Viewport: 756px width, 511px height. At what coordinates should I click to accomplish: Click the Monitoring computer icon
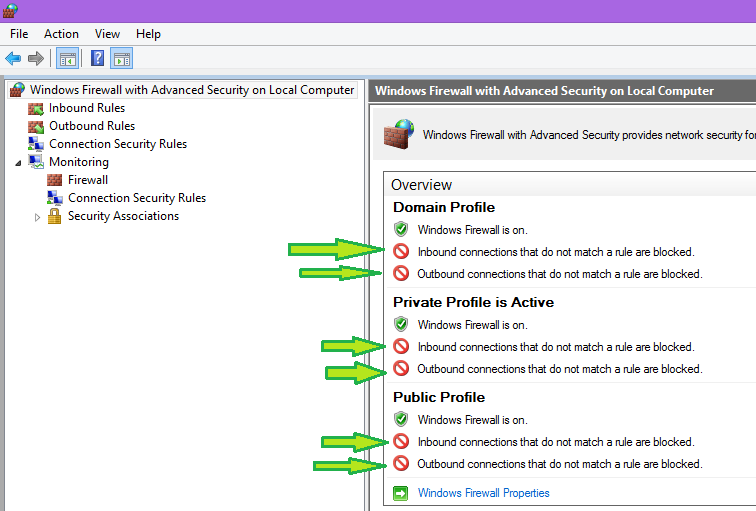tap(36, 161)
